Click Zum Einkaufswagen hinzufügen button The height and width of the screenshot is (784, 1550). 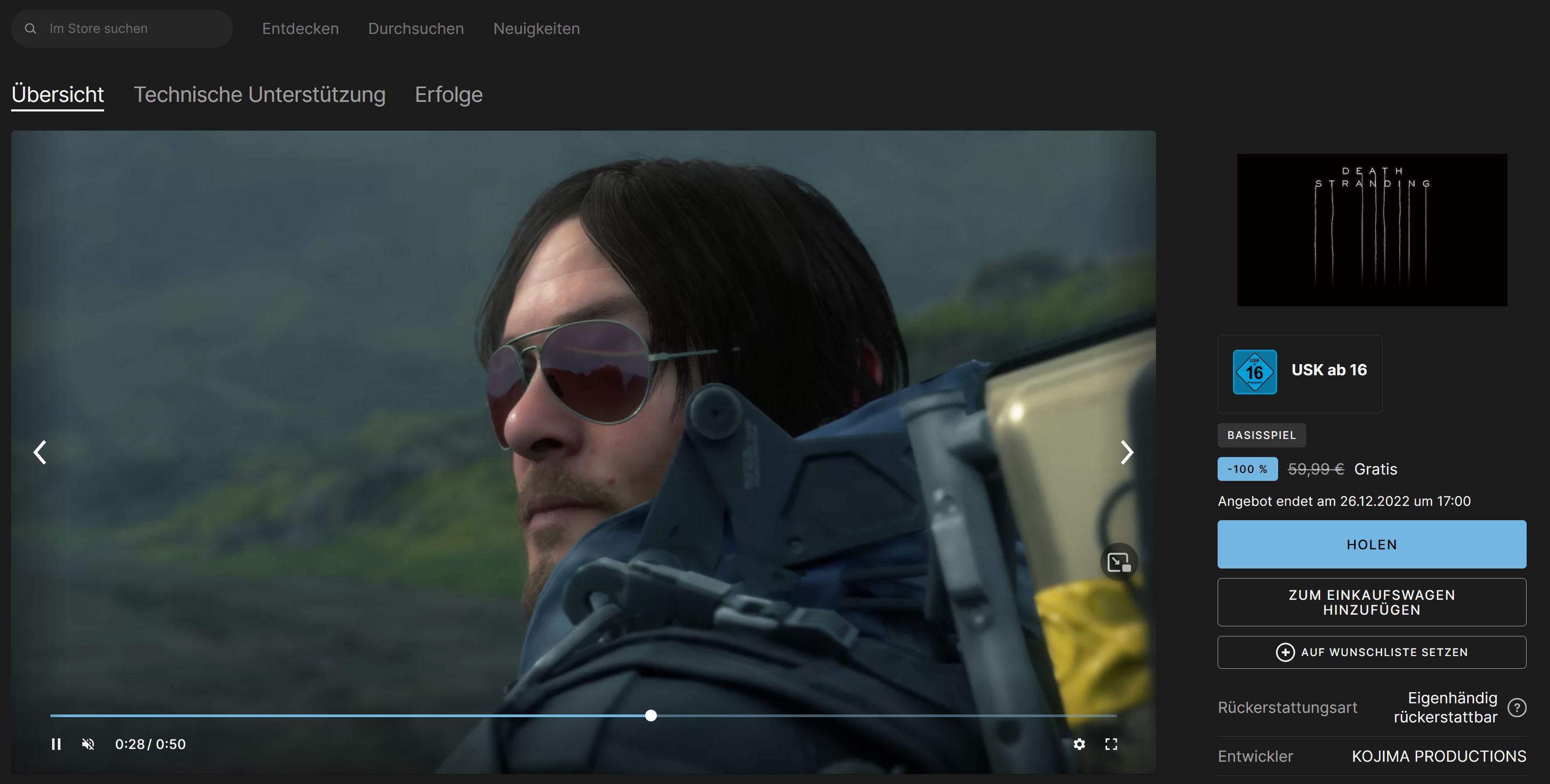click(x=1371, y=602)
